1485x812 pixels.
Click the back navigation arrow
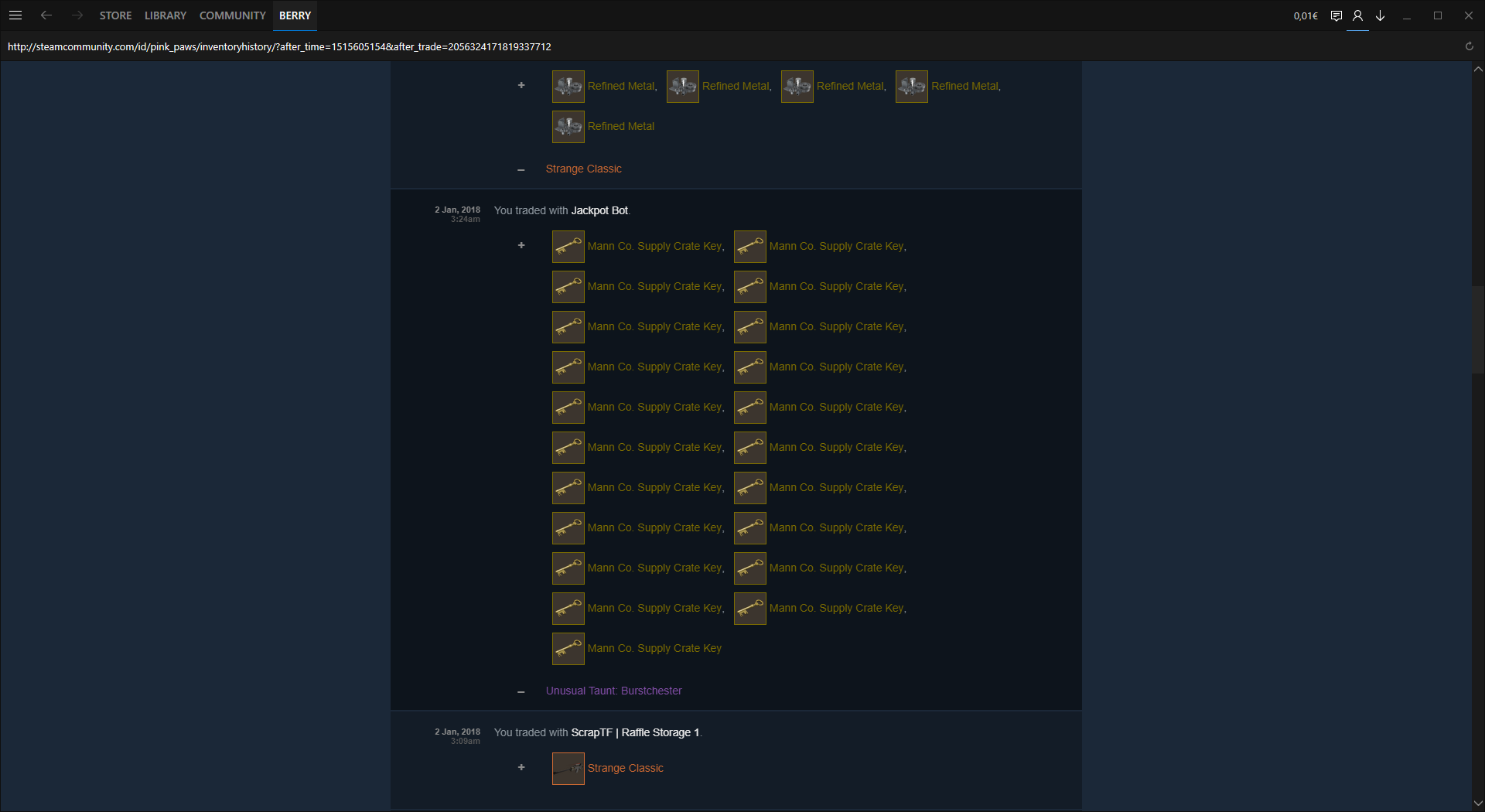click(46, 15)
